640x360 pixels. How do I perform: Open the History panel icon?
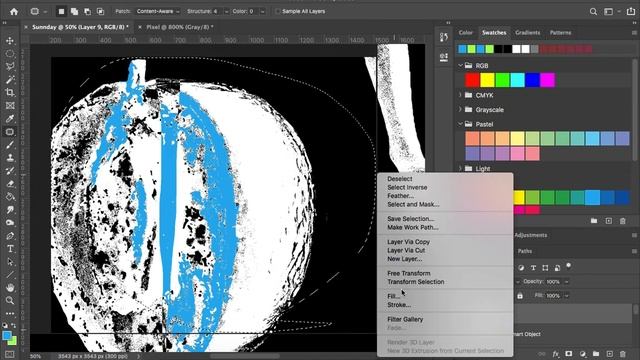click(x=444, y=37)
